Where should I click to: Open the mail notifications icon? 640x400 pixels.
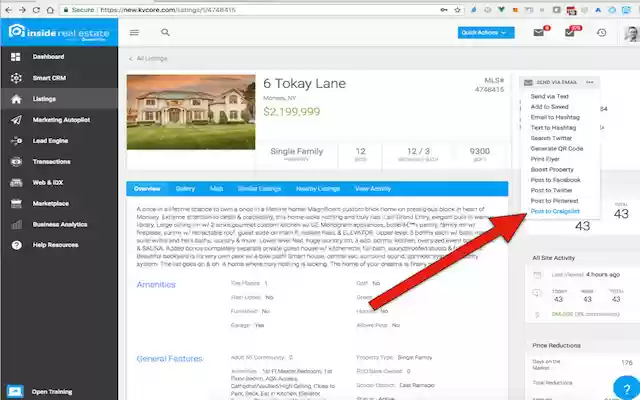(x=539, y=32)
